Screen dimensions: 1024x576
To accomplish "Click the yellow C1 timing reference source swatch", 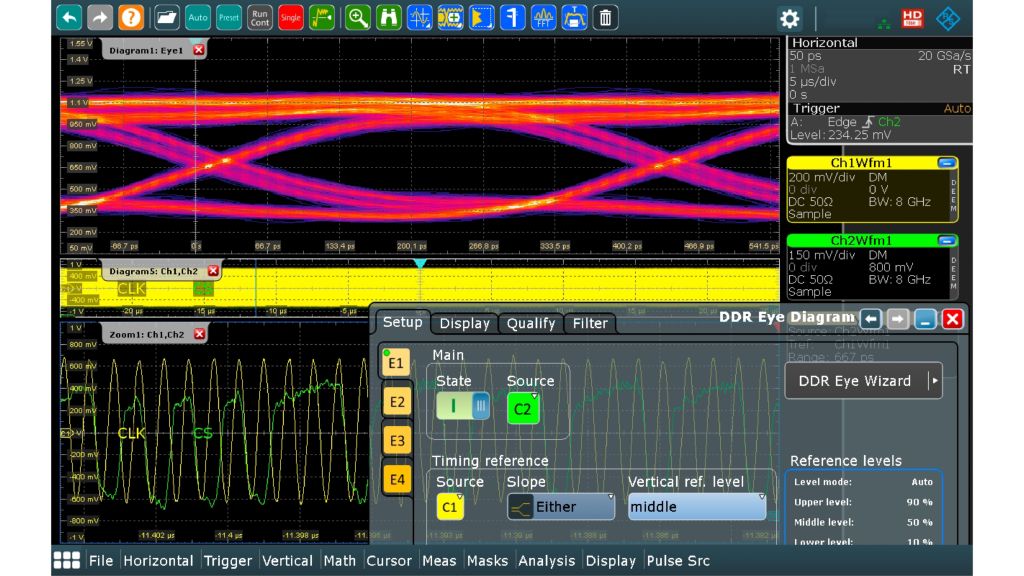I will (x=448, y=506).
